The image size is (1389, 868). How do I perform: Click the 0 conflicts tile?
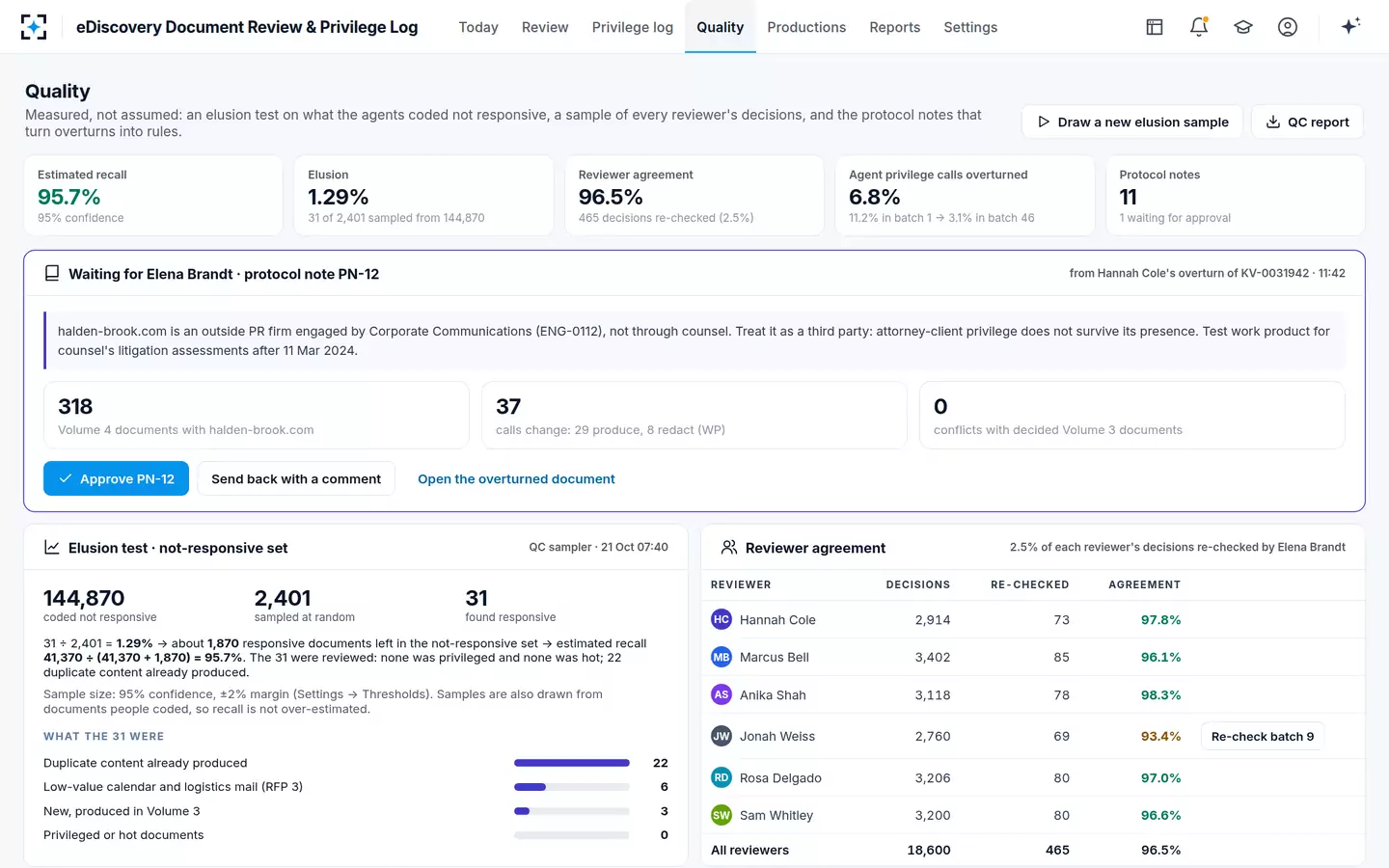(x=1132, y=416)
